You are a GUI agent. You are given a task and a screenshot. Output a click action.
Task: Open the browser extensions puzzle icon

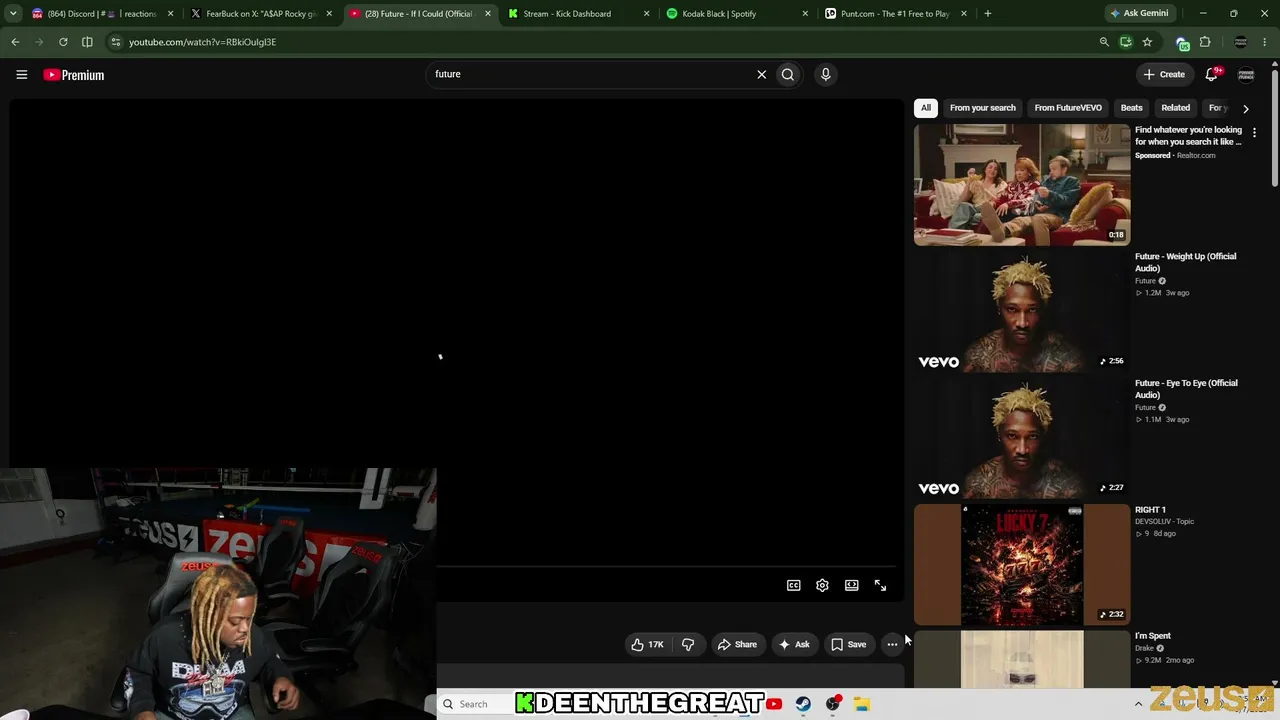tap(1205, 42)
